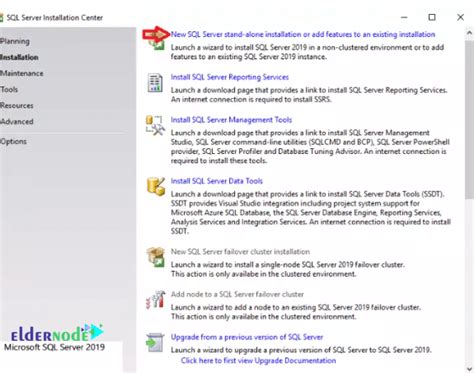Click Upgrade from a previous version link
The height and width of the screenshot is (373, 474).
[x=247, y=337]
